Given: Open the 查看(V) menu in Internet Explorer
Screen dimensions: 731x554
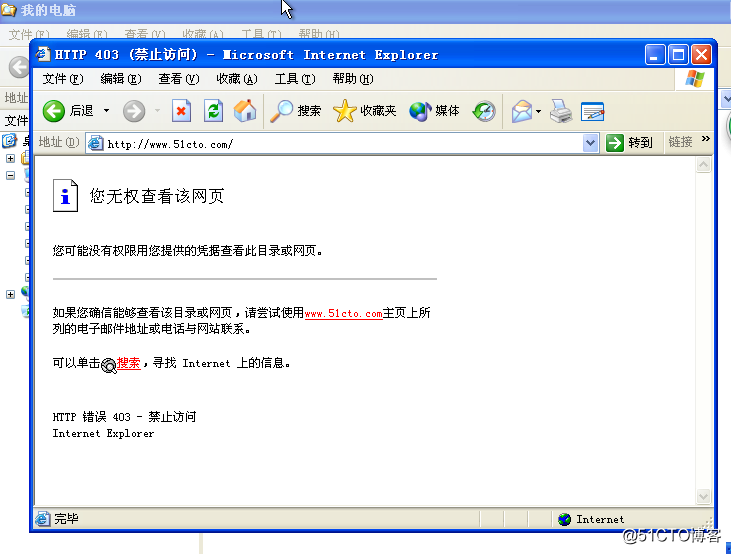Looking at the screenshot, I should (x=179, y=79).
